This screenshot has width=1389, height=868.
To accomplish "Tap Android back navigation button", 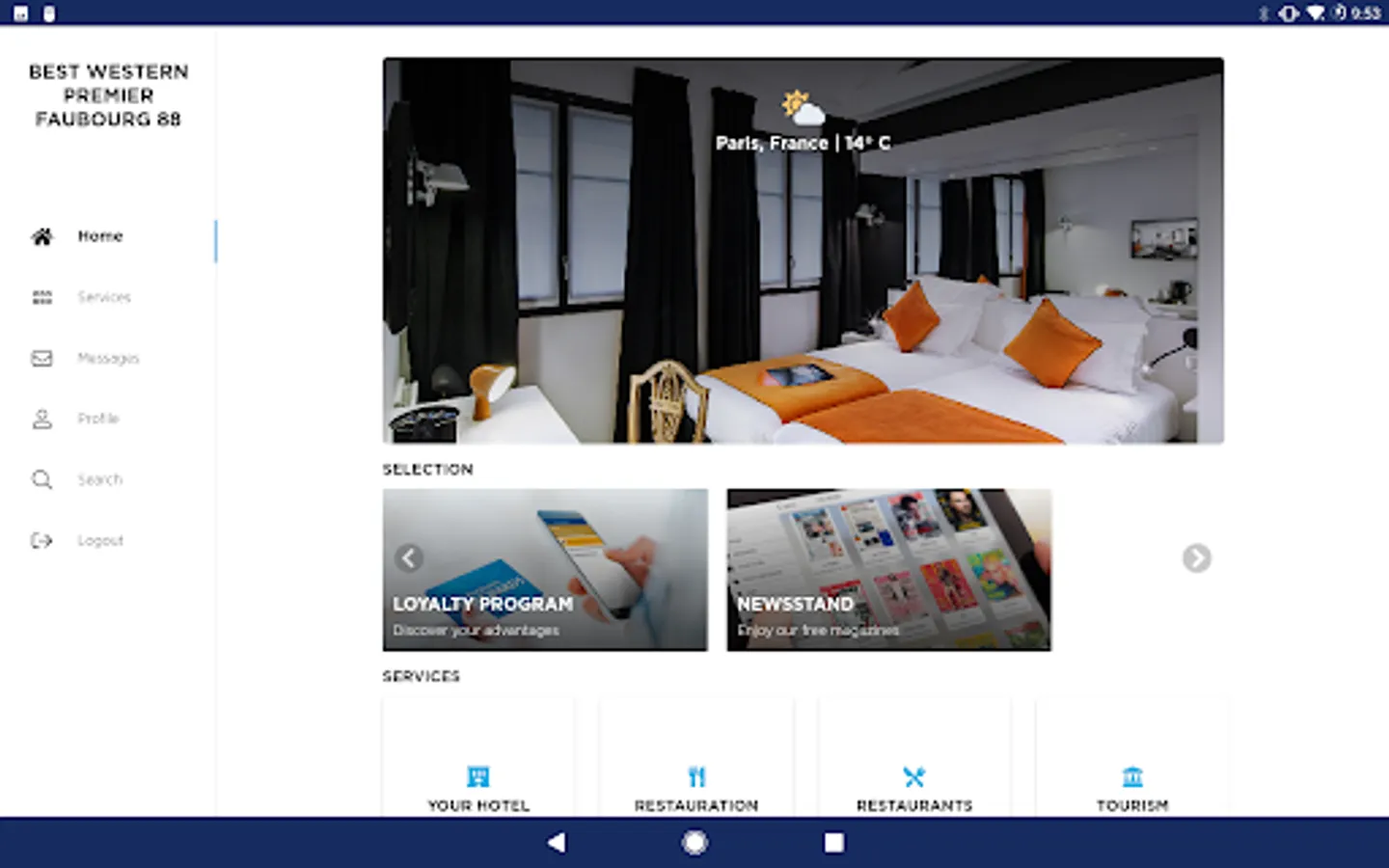I will pyautogui.click(x=557, y=843).
